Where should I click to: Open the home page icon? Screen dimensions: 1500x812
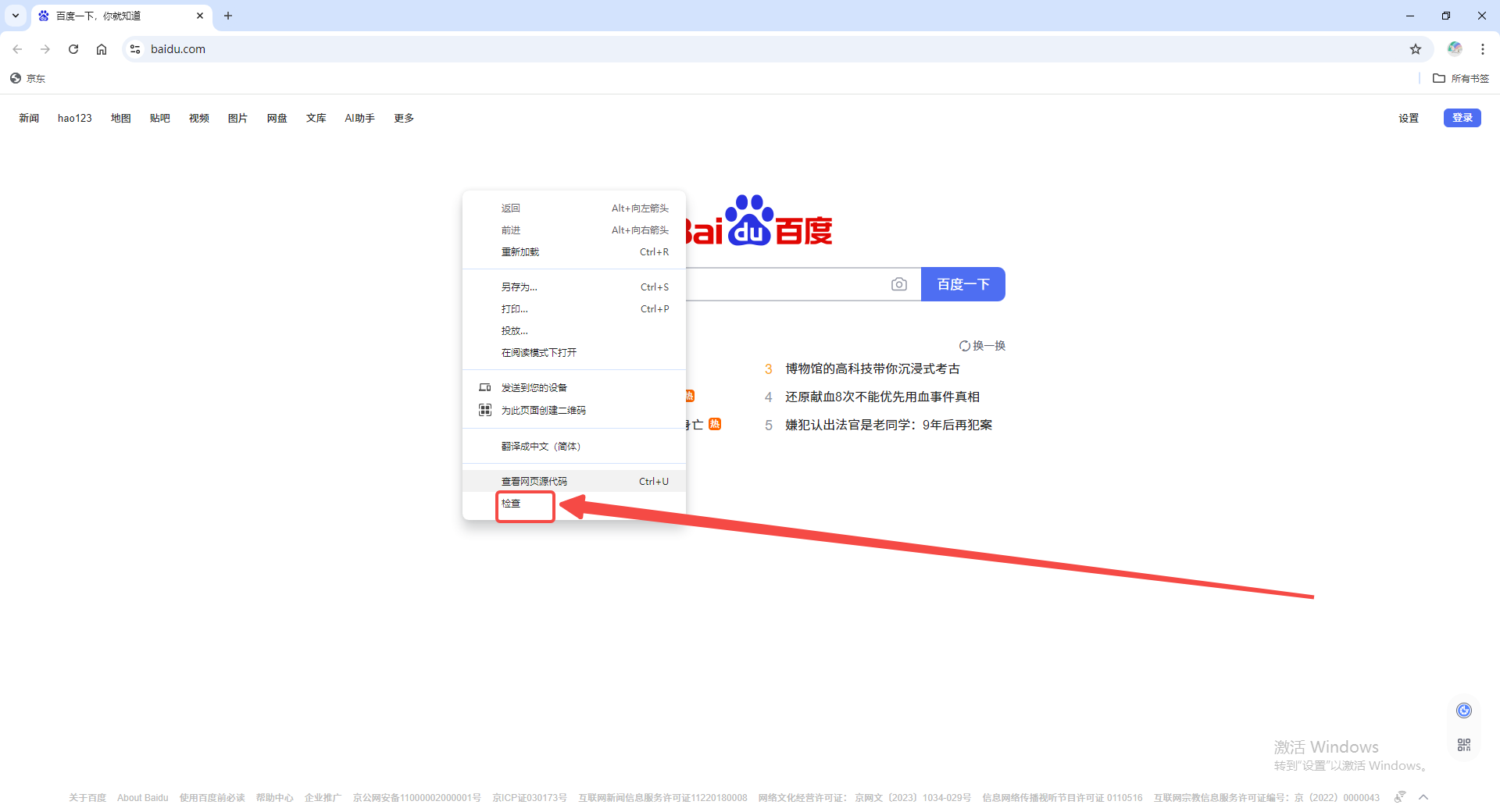point(102,49)
